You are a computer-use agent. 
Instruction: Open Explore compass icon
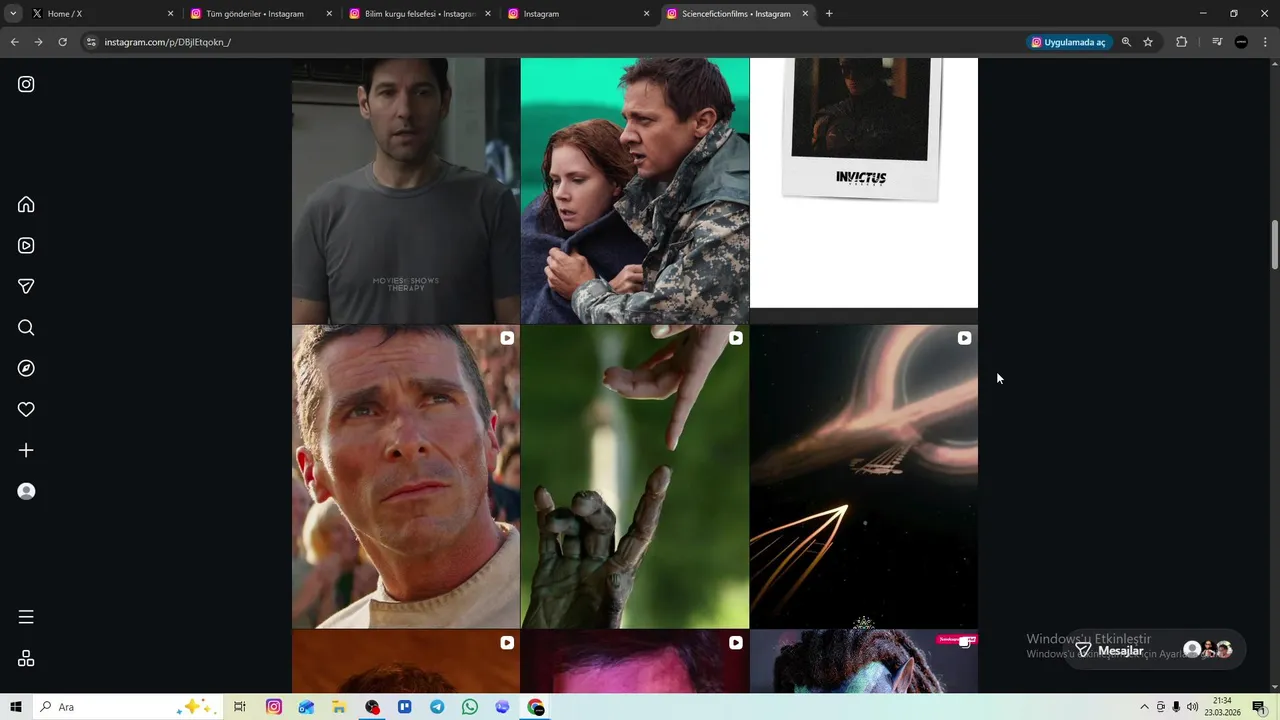[x=26, y=368]
